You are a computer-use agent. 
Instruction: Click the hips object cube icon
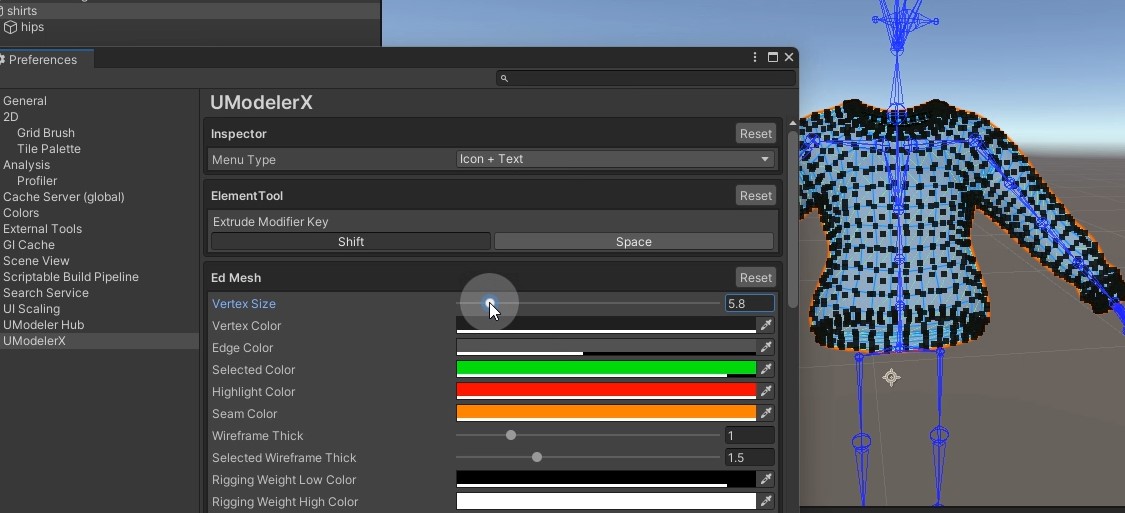[11, 27]
